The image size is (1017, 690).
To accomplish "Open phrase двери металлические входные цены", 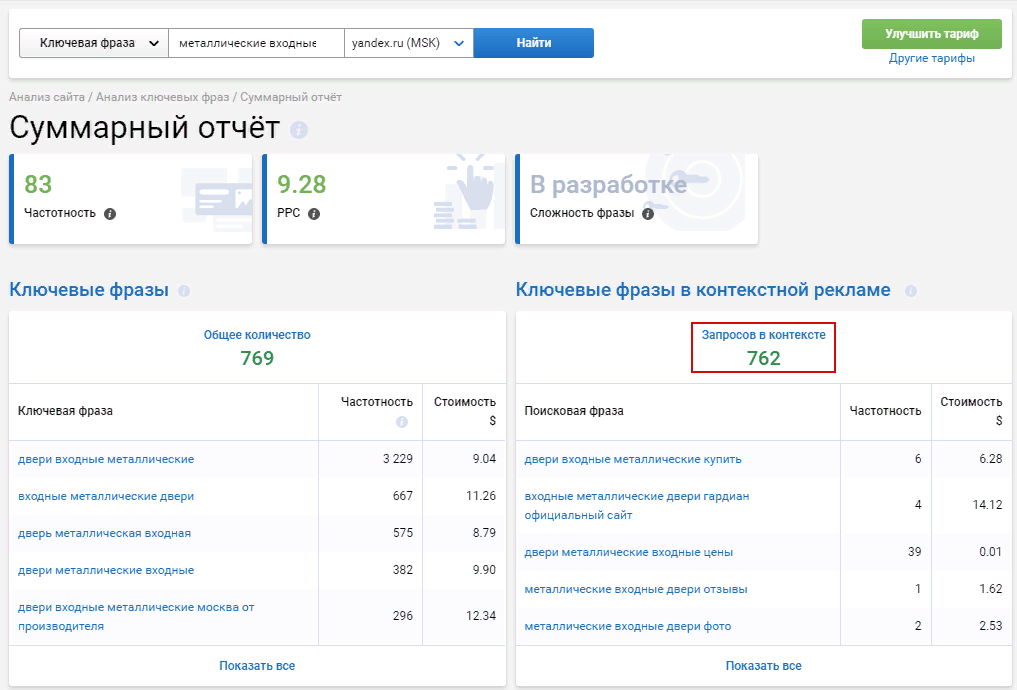I will [x=628, y=553].
